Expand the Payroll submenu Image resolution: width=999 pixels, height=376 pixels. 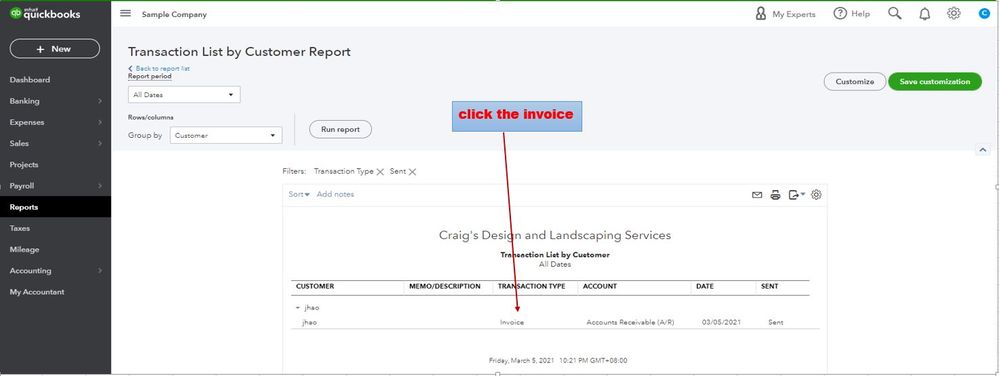[100, 186]
